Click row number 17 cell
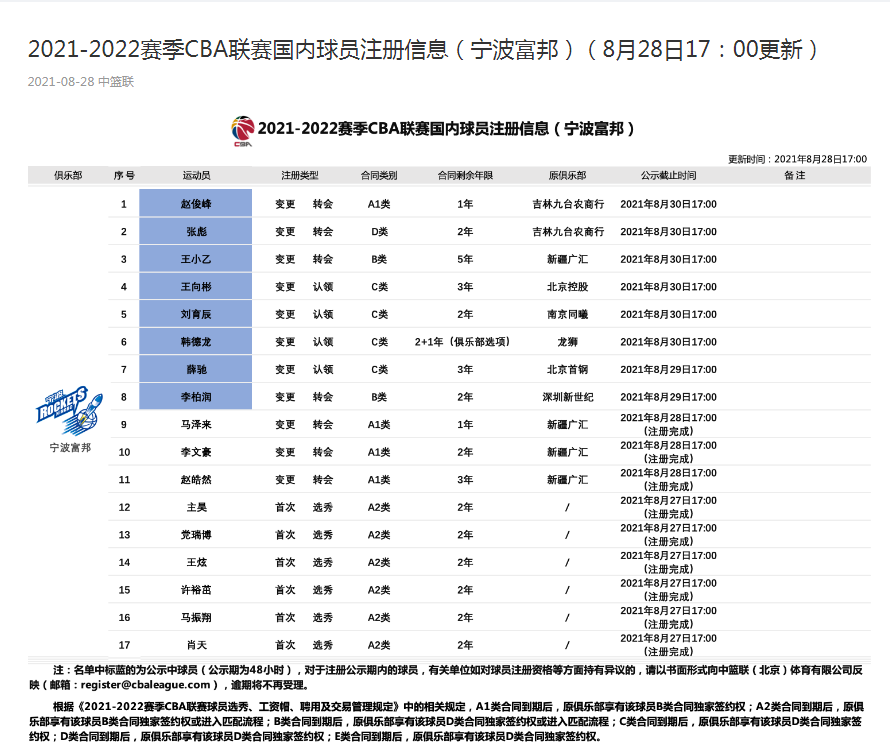 (x=124, y=645)
